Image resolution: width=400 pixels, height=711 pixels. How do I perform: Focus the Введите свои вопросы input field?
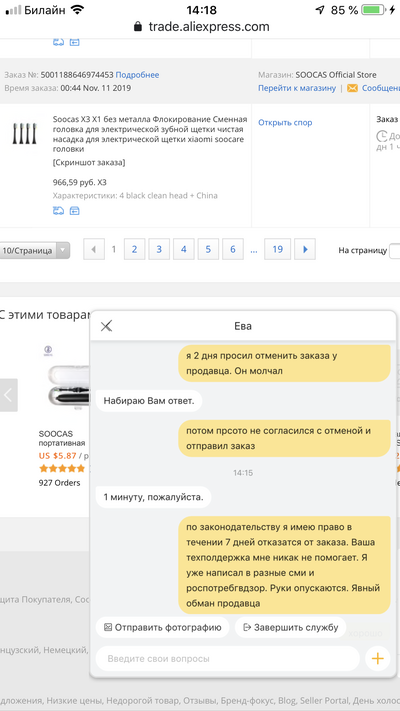coord(228,658)
